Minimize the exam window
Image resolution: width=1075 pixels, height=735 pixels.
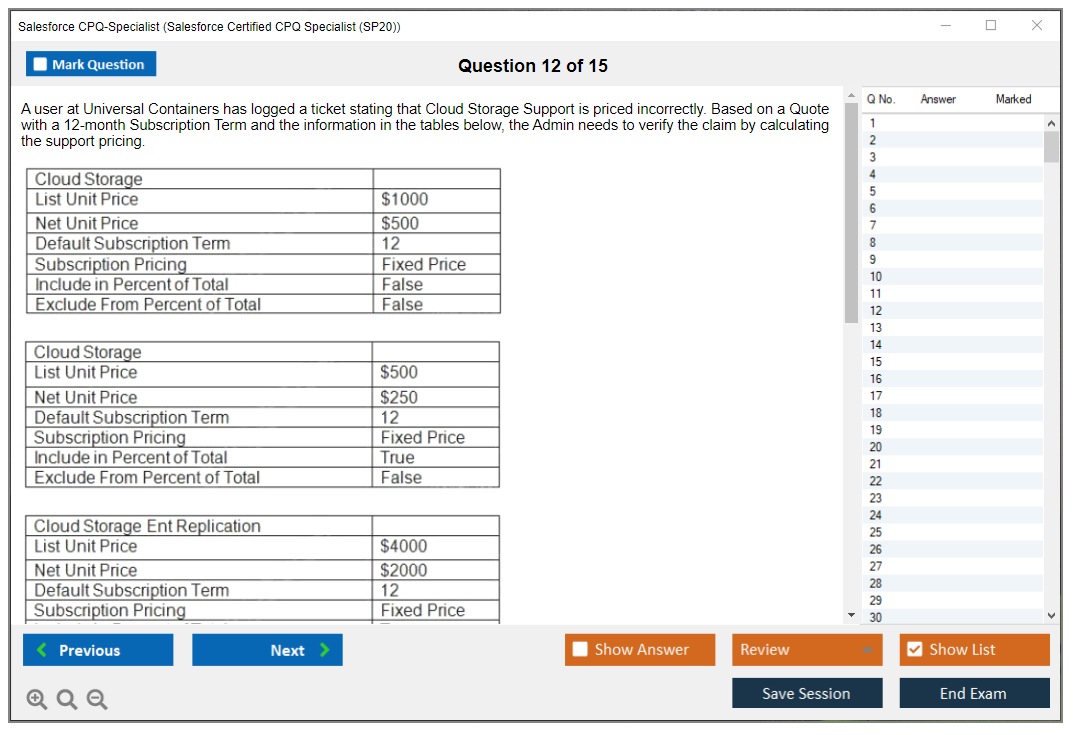pyautogui.click(x=946, y=26)
